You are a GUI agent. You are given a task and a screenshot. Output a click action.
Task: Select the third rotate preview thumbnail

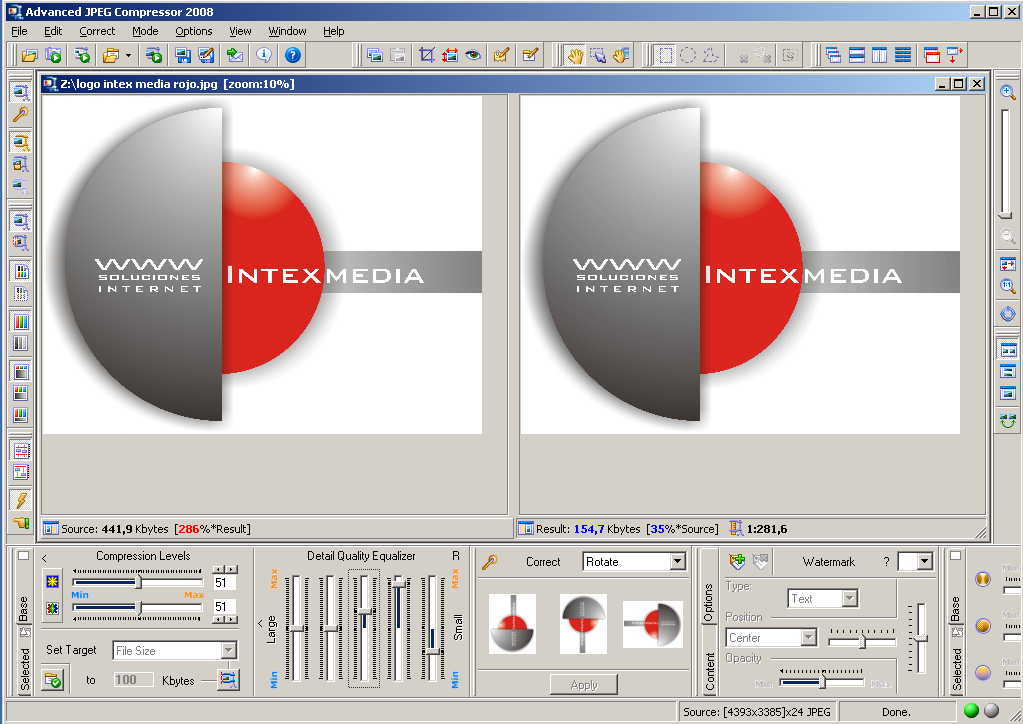652,624
